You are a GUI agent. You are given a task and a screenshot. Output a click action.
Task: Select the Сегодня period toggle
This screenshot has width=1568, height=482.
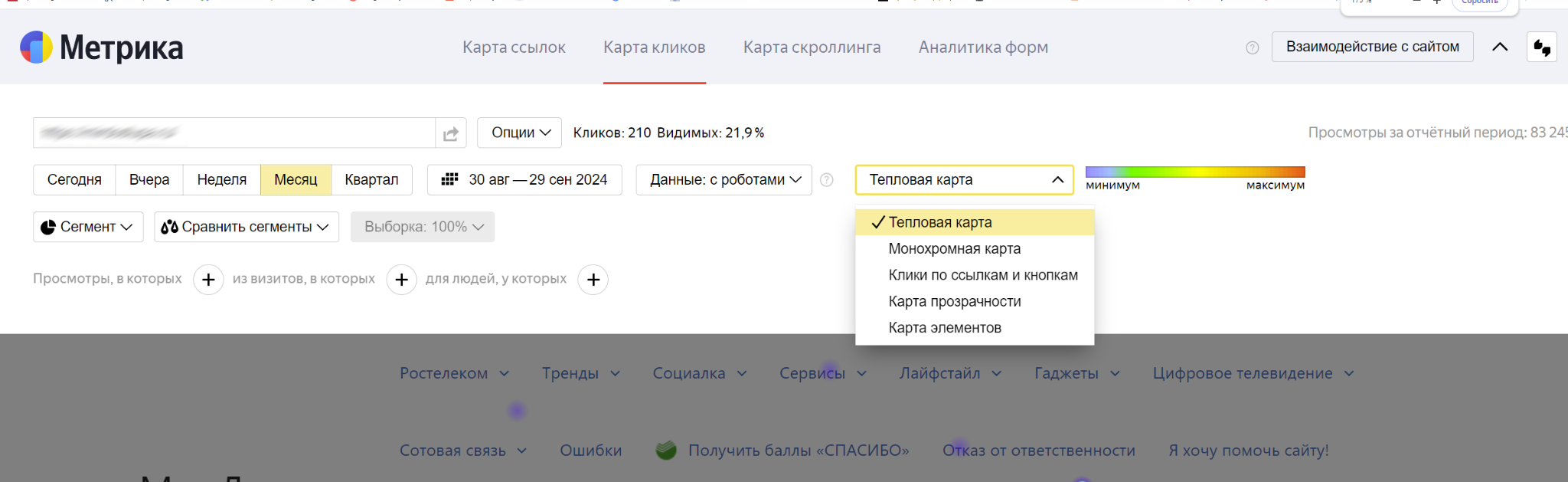point(74,180)
